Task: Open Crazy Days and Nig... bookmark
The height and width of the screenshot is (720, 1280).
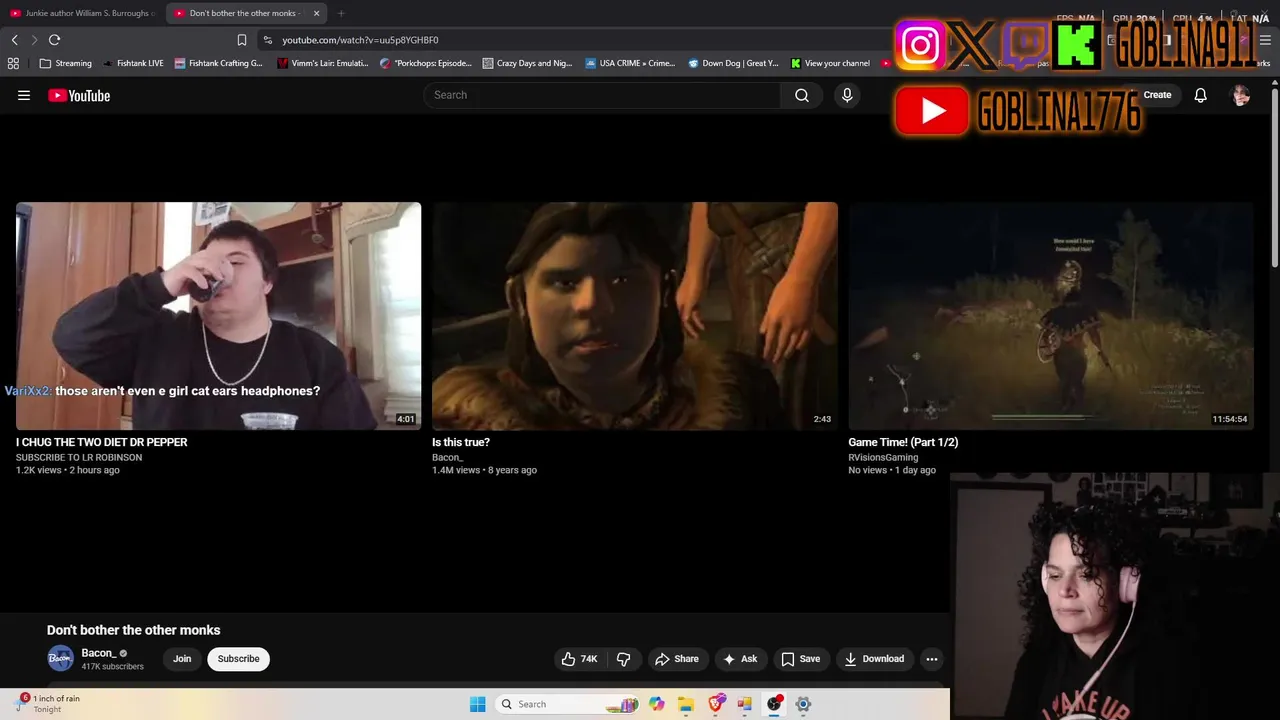Action: coord(528,63)
